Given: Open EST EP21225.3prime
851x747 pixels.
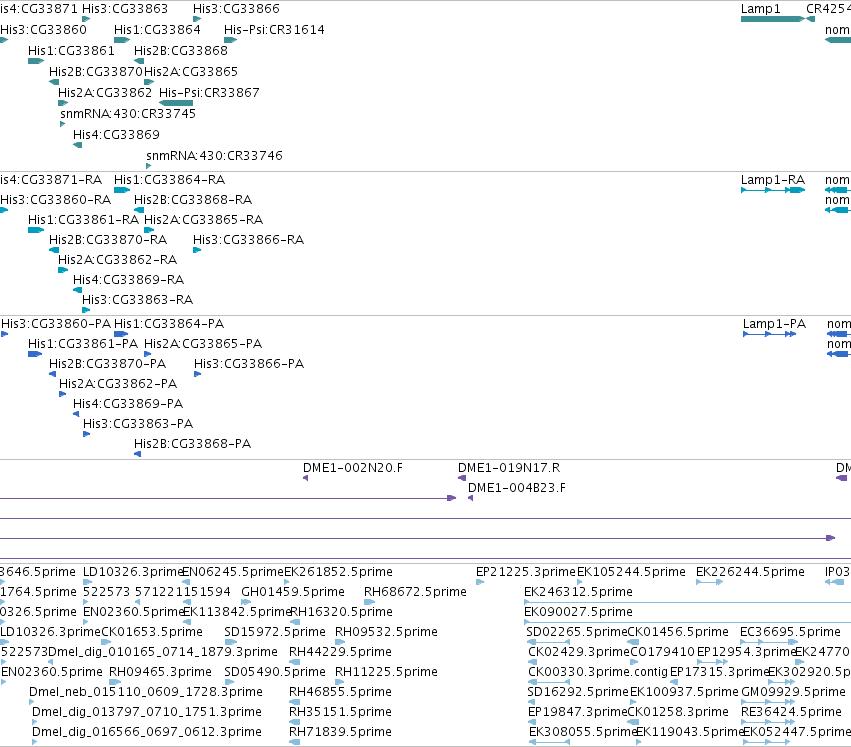Looking at the screenshot, I should pyautogui.click(x=525, y=572).
